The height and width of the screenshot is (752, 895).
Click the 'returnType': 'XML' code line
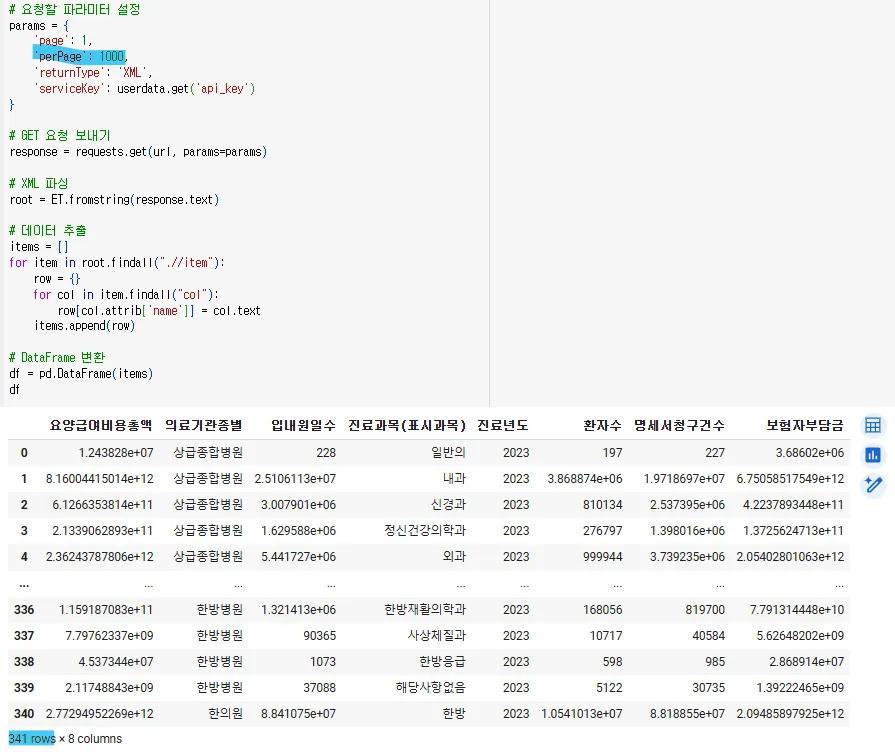click(x=93, y=73)
